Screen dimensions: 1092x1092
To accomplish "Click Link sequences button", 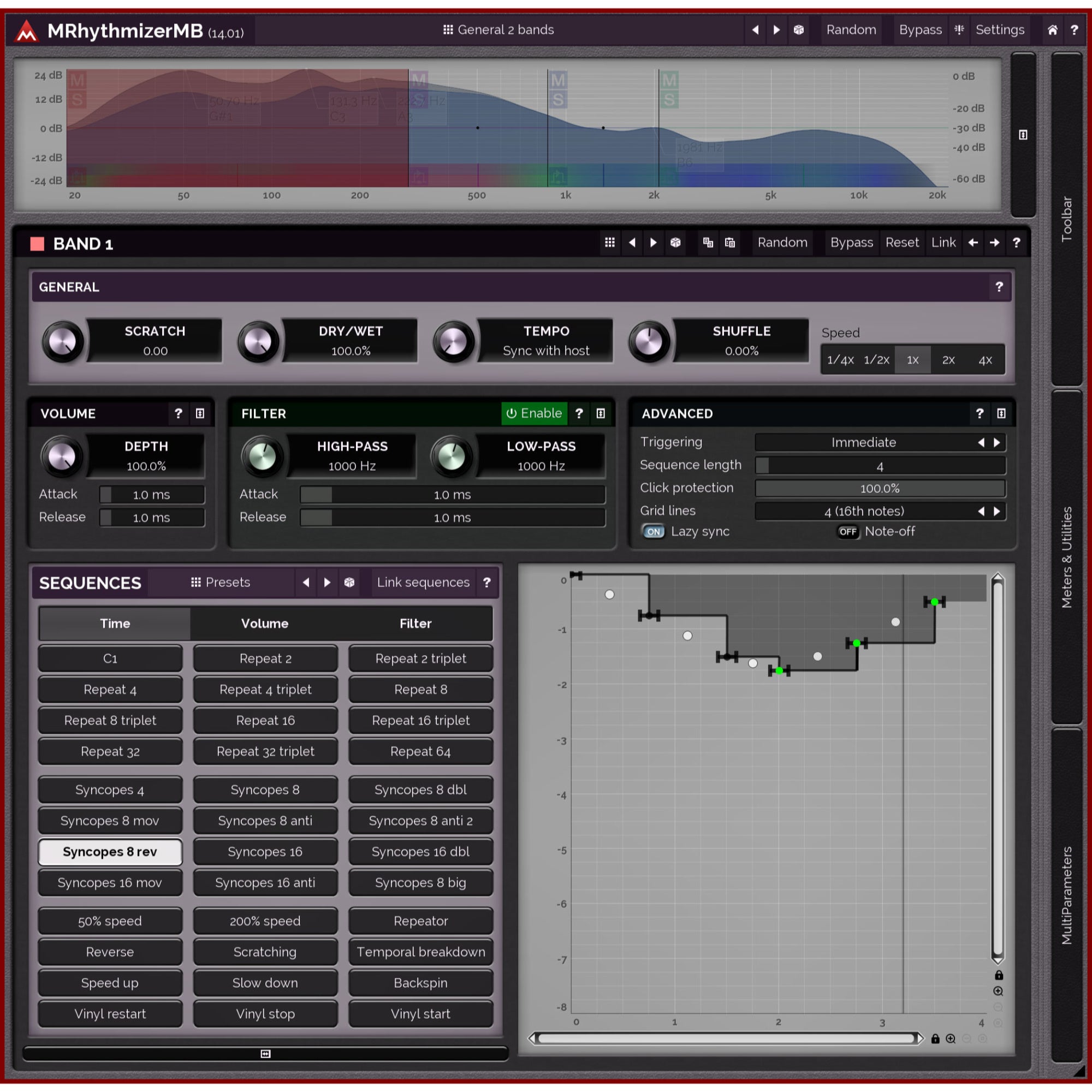I will (x=423, y=582).
